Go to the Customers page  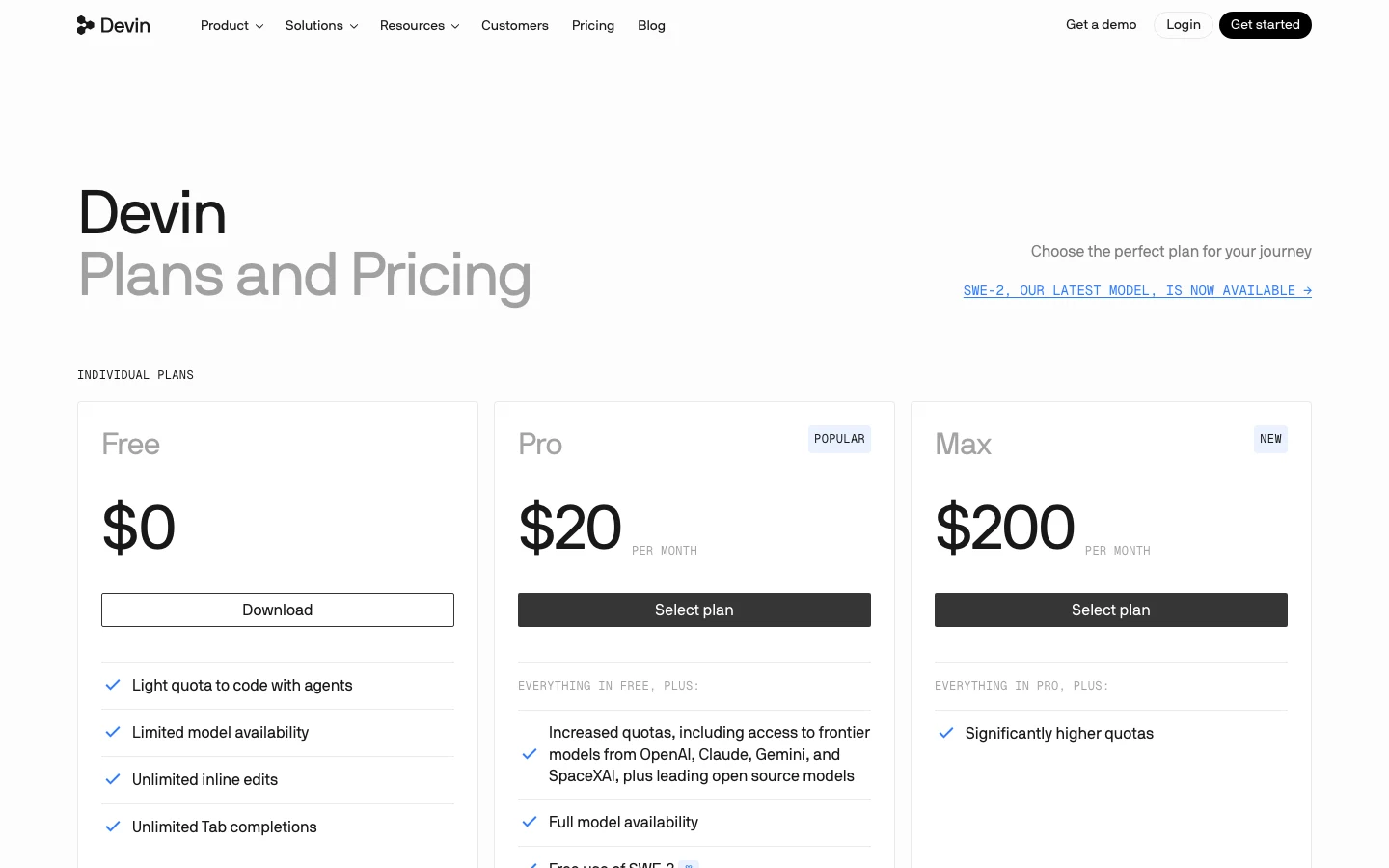pos(515,25)
